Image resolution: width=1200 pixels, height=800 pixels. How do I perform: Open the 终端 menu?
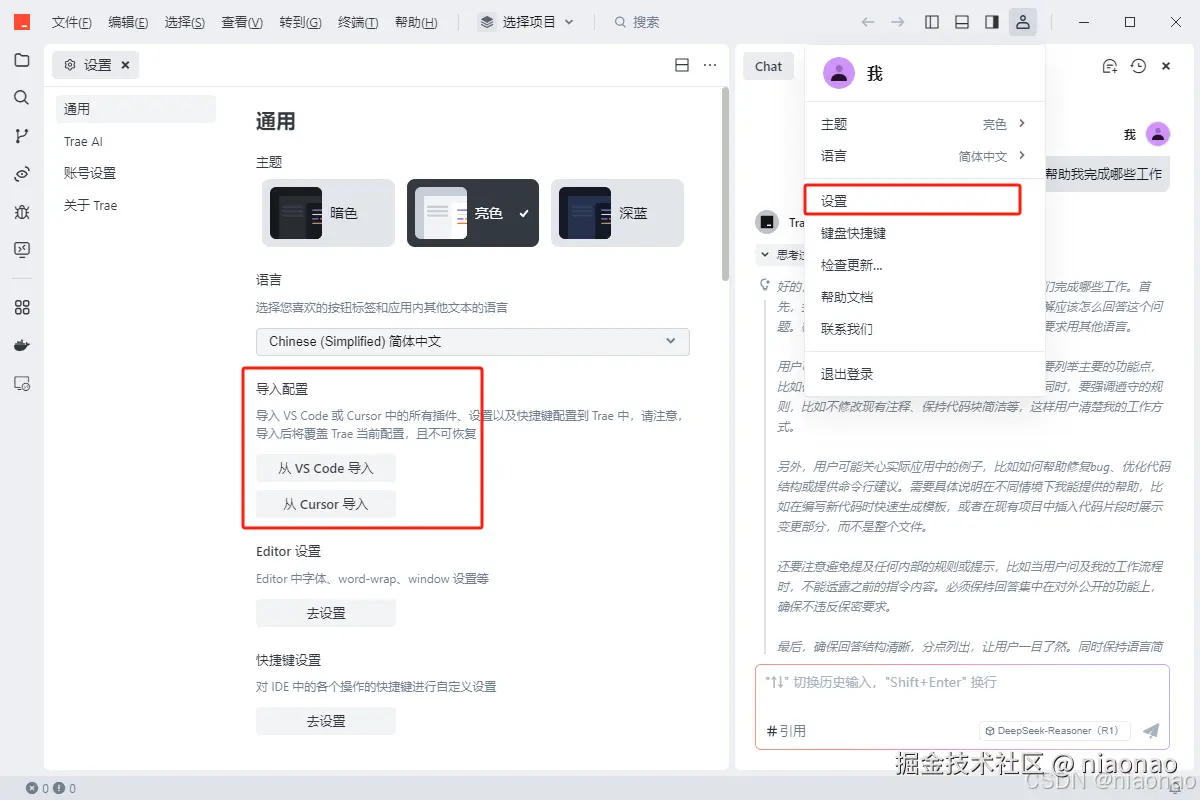pos(357,22)
